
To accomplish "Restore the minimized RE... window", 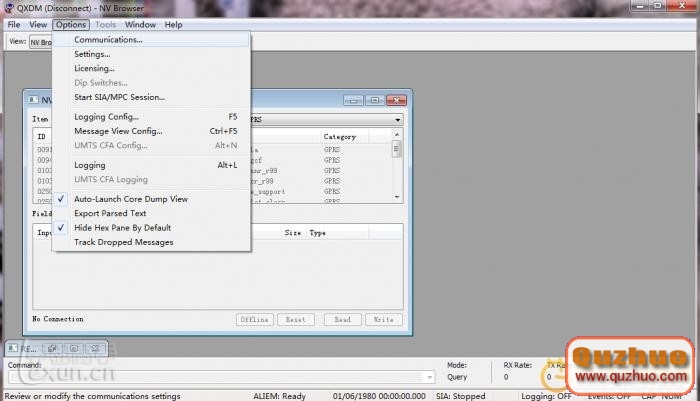I will tap(52, 348).
